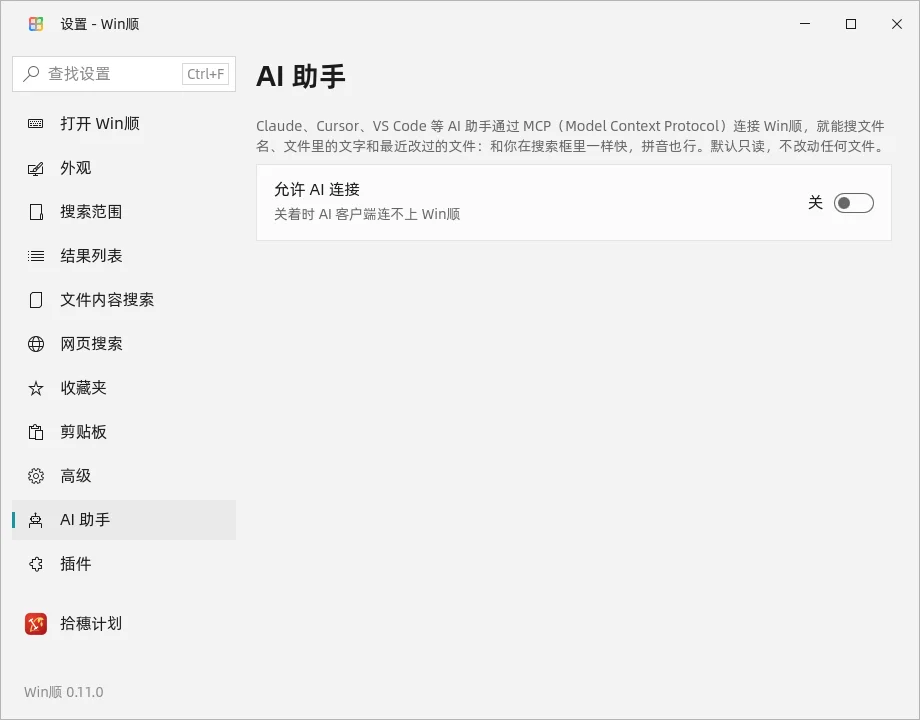Click the star icon beside 收藏夹
The height and width of the screenshot is (720, 920).
coord(36,388)
